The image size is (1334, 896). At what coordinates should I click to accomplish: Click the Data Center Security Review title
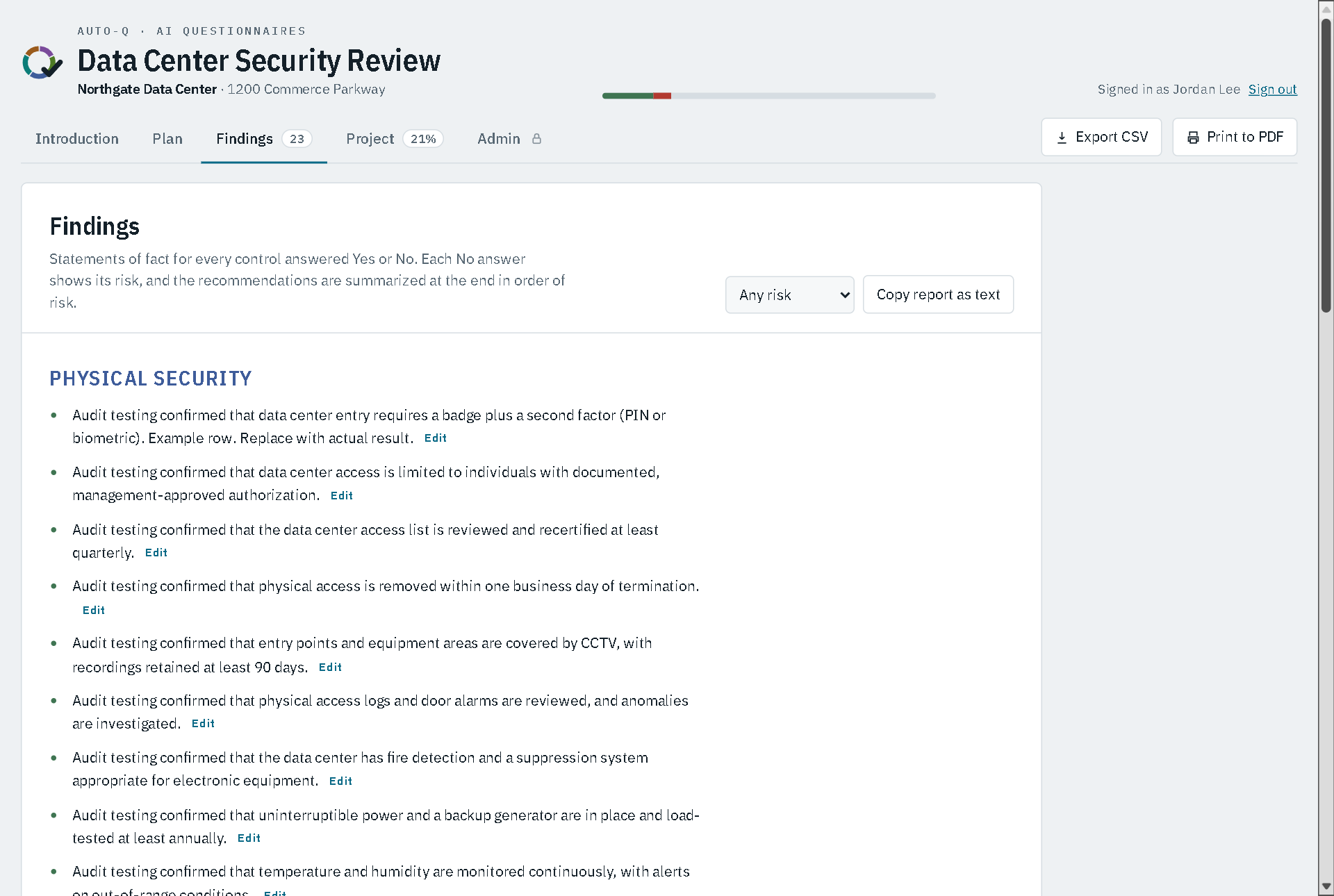258,61
